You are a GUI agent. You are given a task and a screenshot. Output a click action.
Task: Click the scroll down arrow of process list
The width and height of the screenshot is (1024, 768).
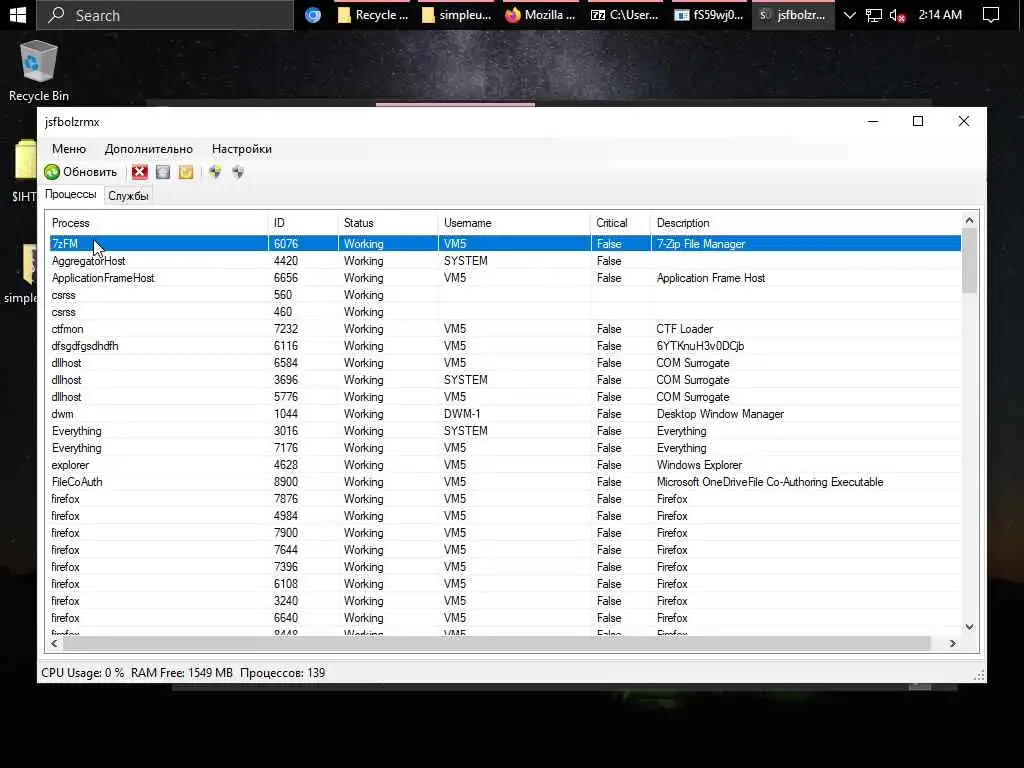(969, 626)
